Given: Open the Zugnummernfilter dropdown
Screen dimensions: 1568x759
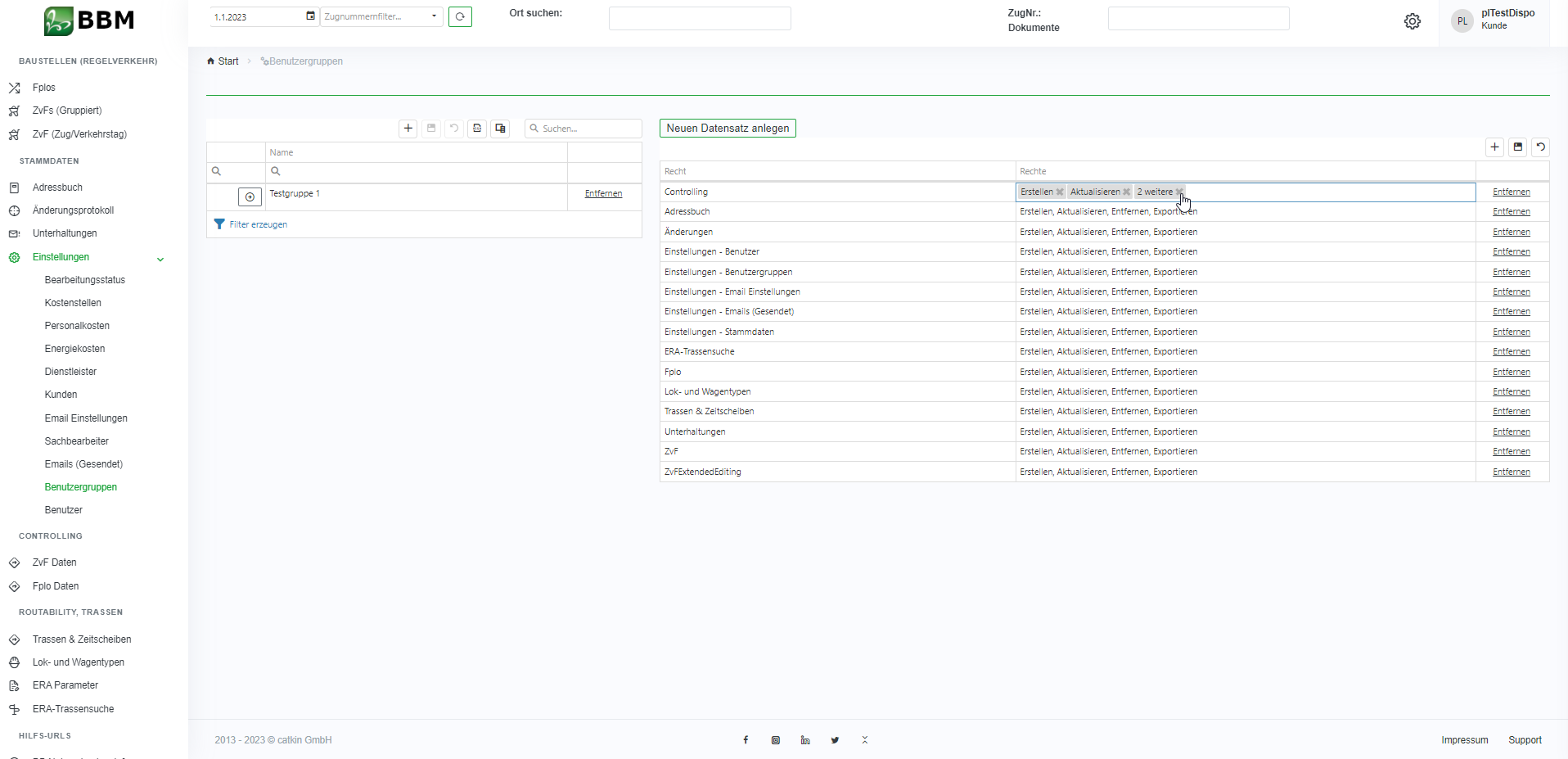Looking at the screenshot, I should (434, 16).
